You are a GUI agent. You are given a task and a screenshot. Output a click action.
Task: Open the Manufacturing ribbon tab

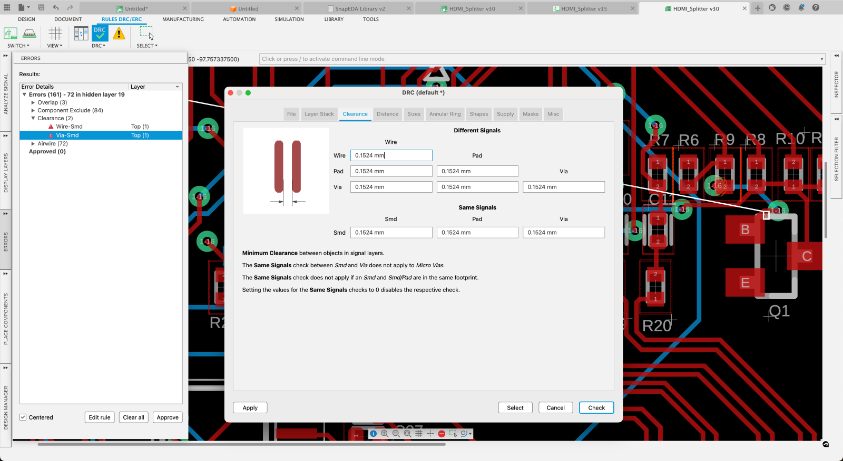tap(186, 19)
